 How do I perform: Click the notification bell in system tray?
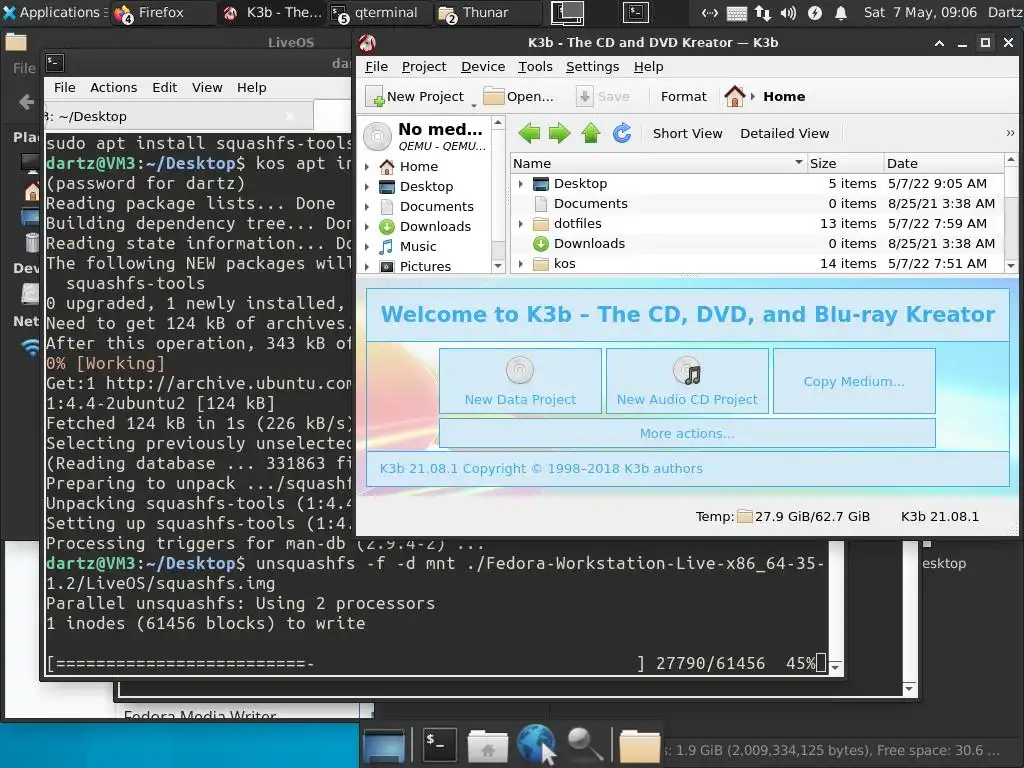[x=841, y=12]
